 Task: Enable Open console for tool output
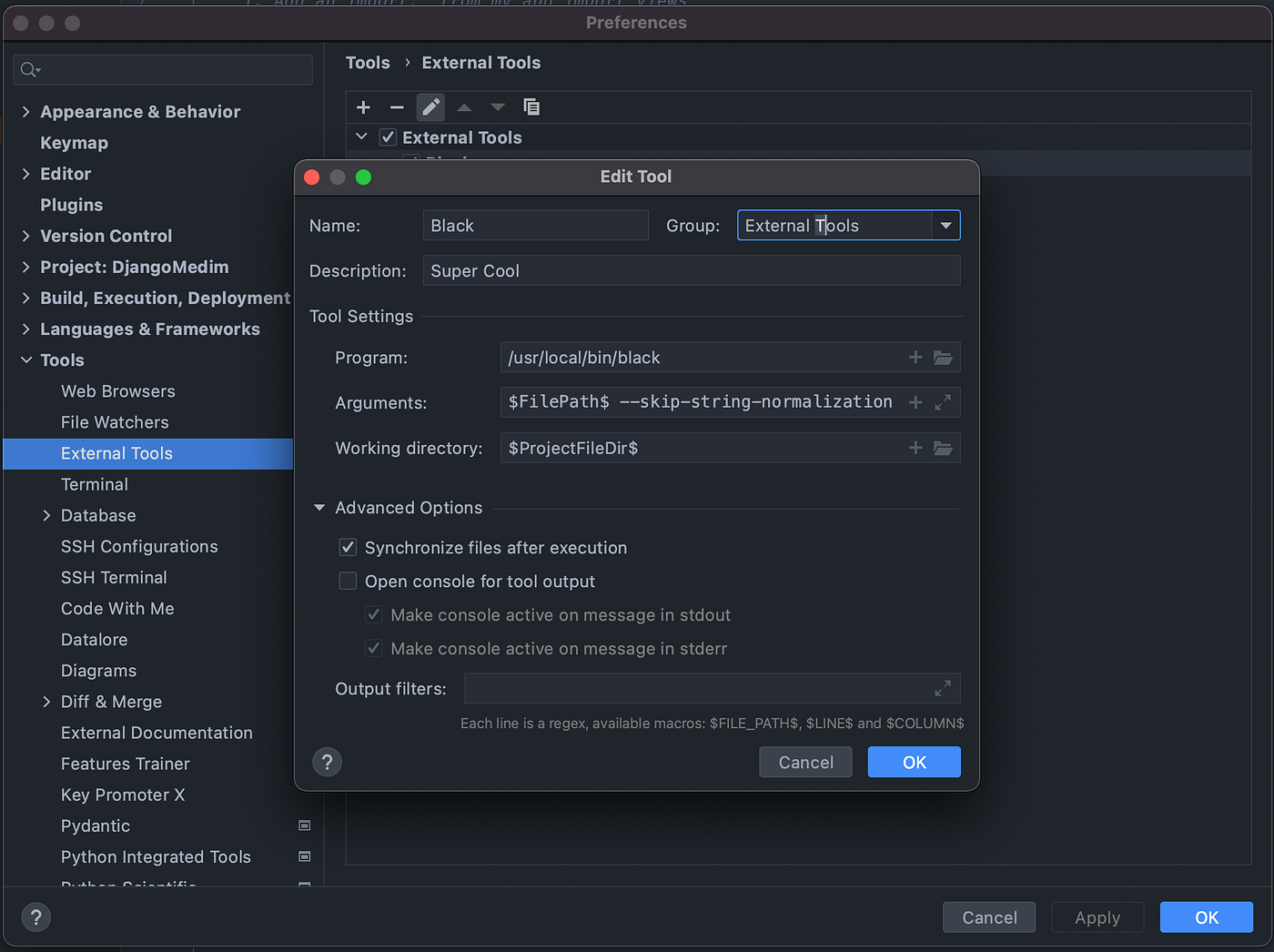(348, 581)
